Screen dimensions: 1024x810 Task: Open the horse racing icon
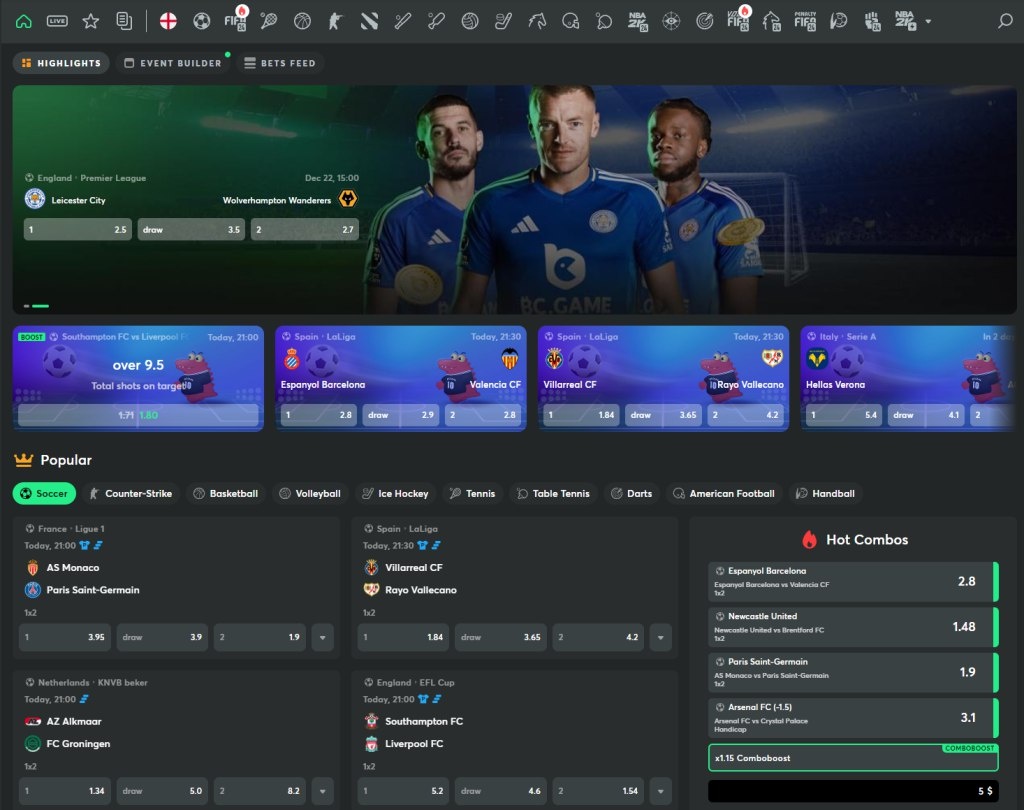tap(537, 21)
